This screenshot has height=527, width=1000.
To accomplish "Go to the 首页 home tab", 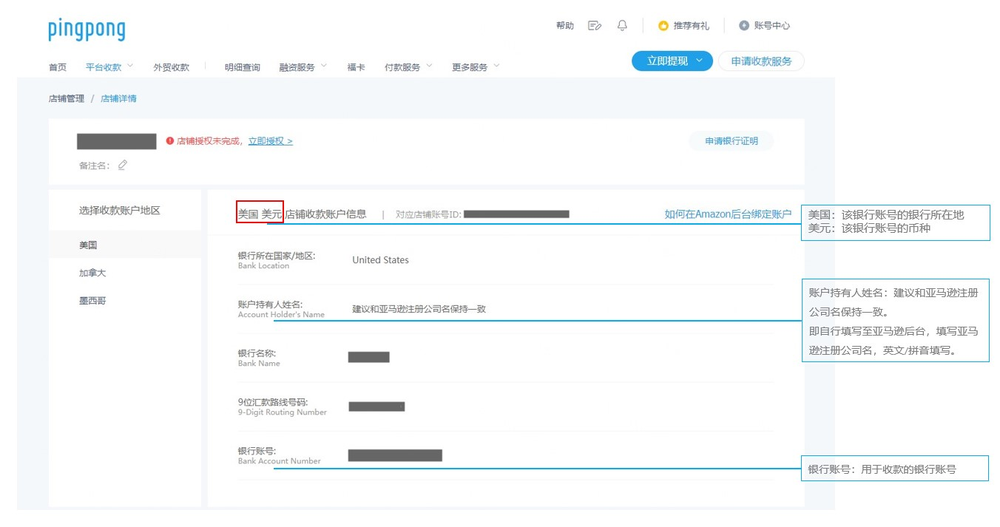I will tap(57, 67).
